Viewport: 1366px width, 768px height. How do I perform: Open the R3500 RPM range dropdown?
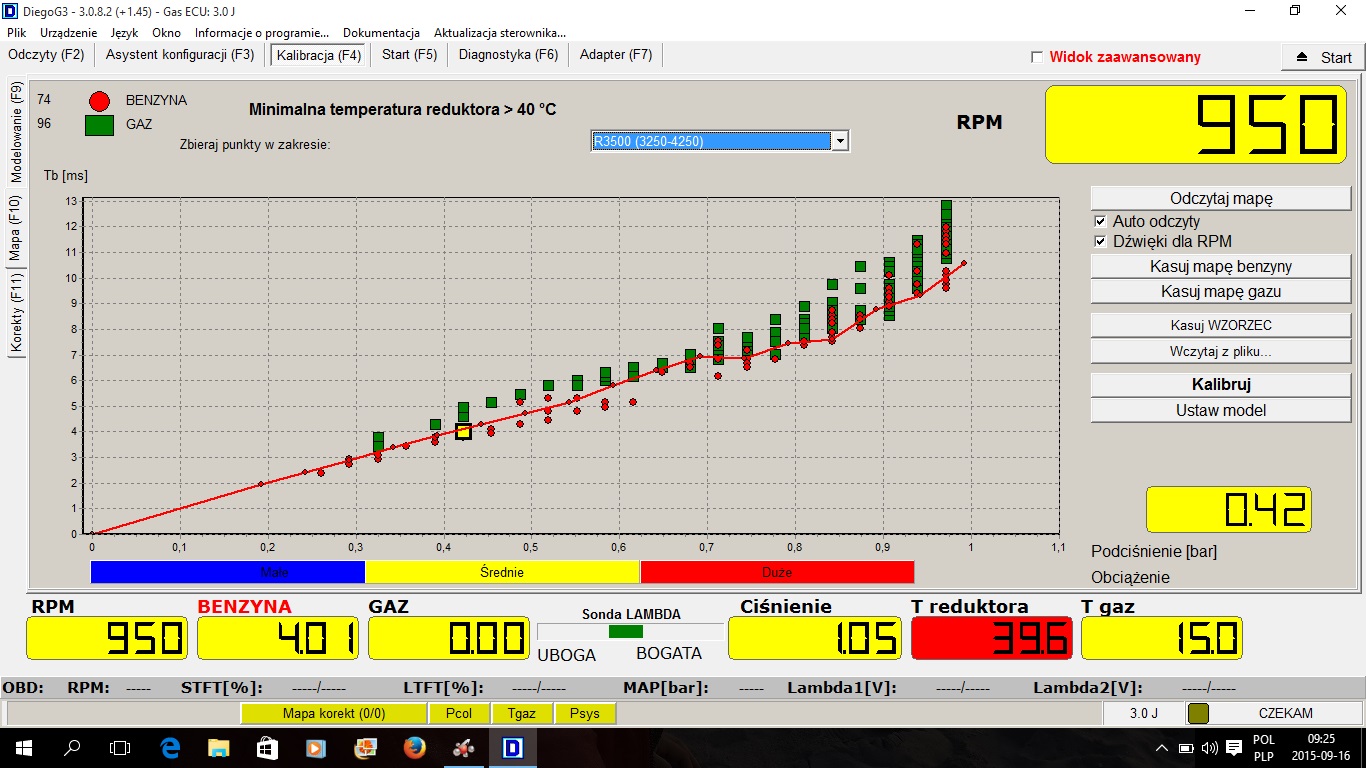tap(840, 141)
